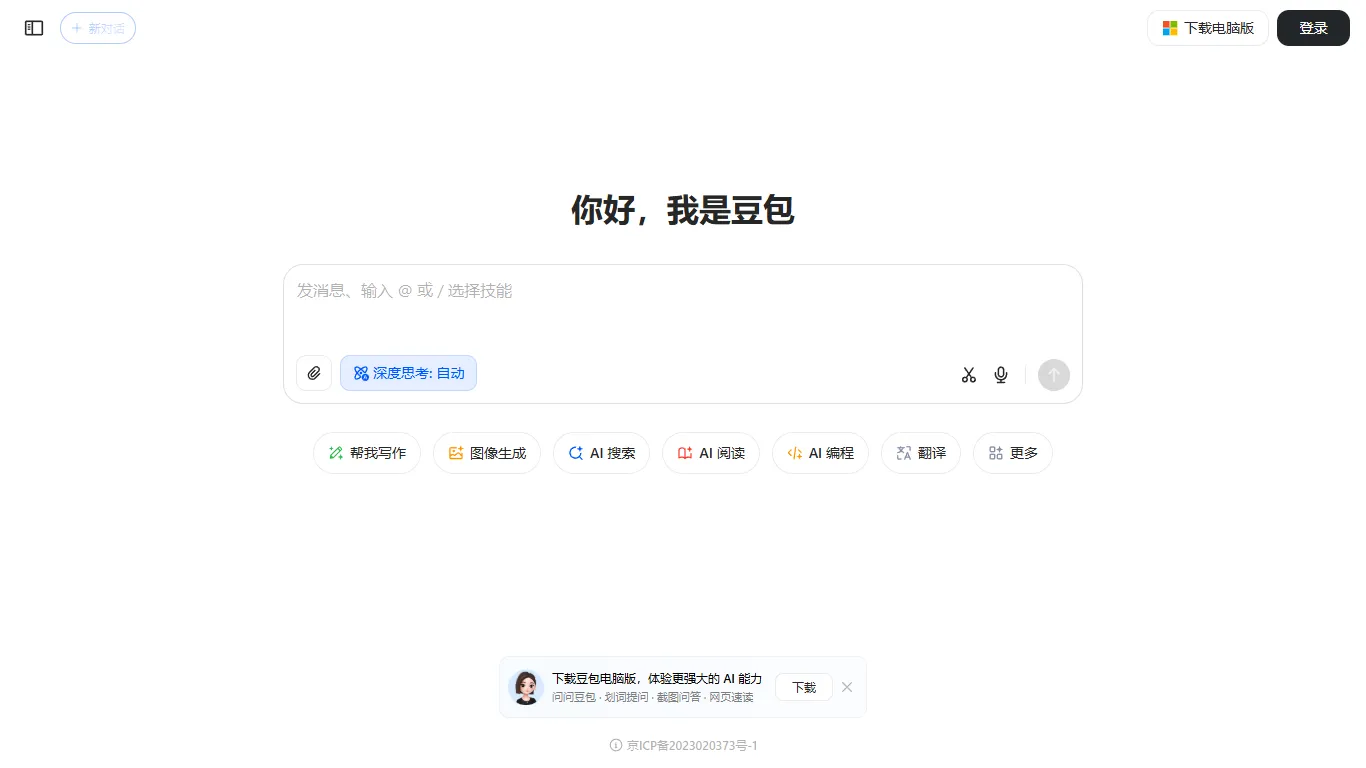Attach a file using the paperclip icon
This screenshot has height=768, width=1366.
click(x=313, y=372)
